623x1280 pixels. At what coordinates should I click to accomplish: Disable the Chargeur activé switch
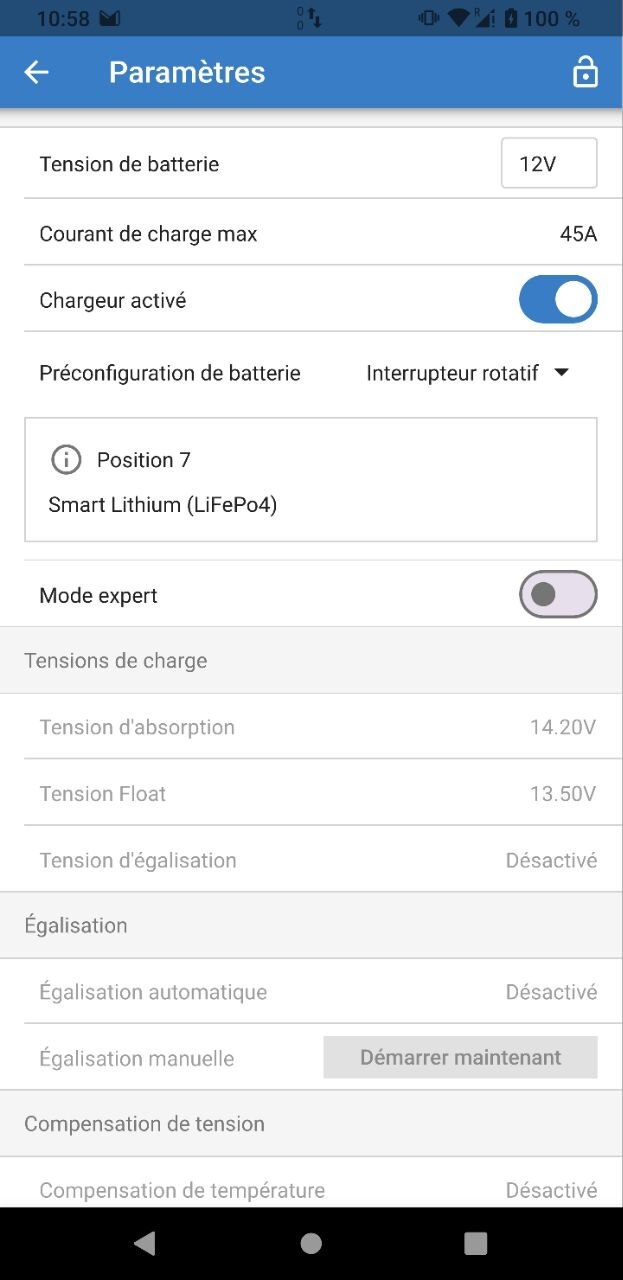pyautogui.click(x=557, y=300)
